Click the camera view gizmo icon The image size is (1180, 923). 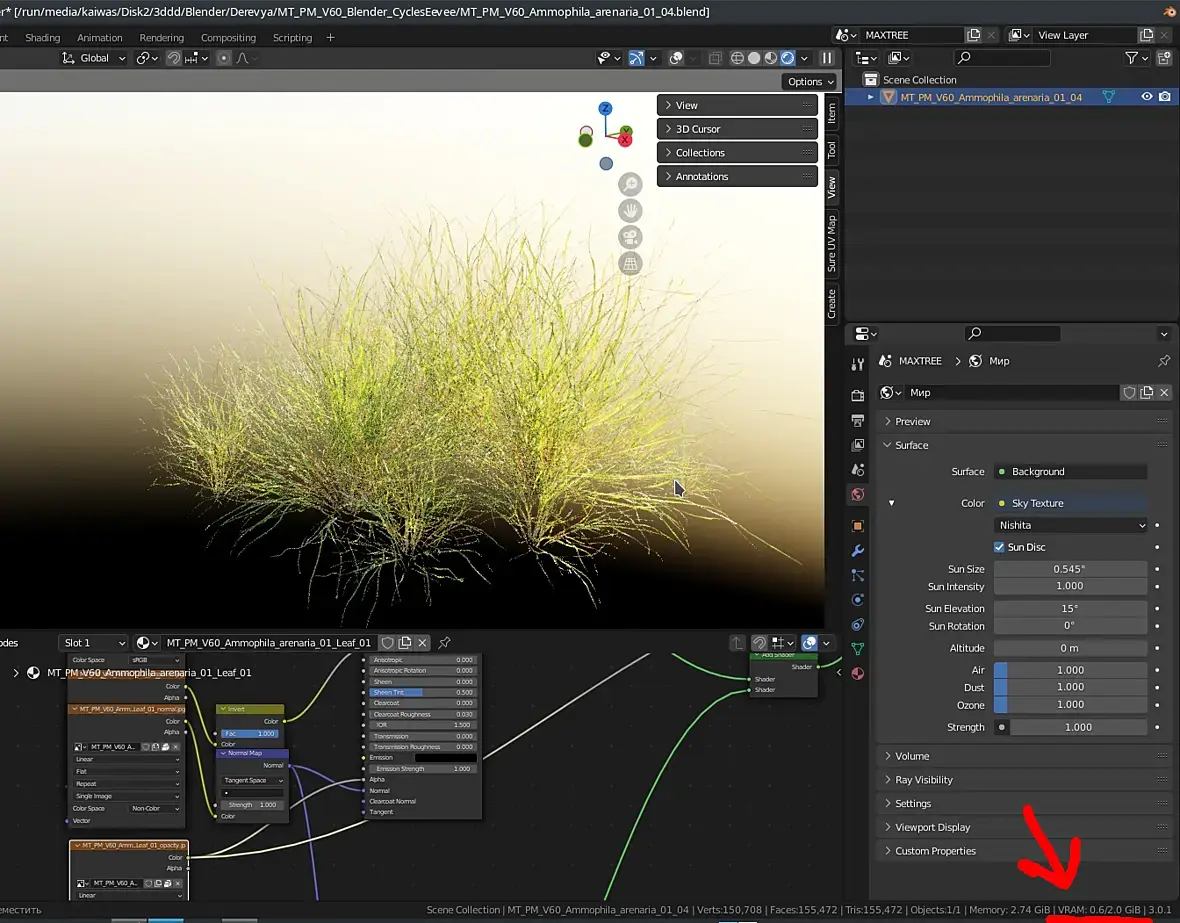(630, 238)
